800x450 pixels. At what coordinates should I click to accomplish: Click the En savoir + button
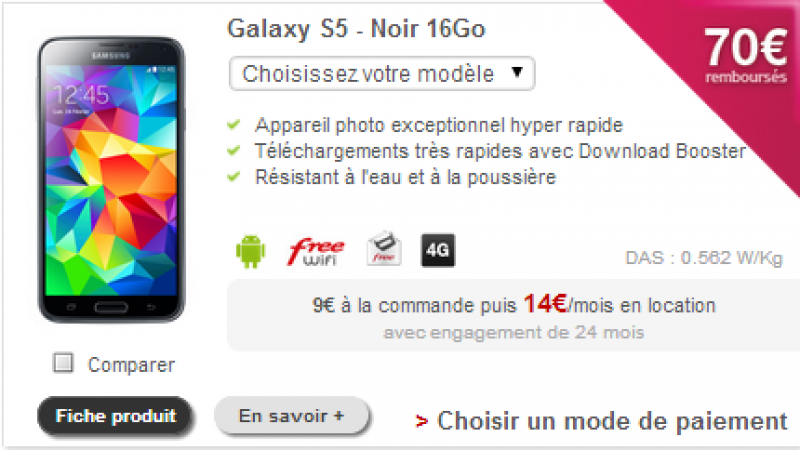point(292,416)
